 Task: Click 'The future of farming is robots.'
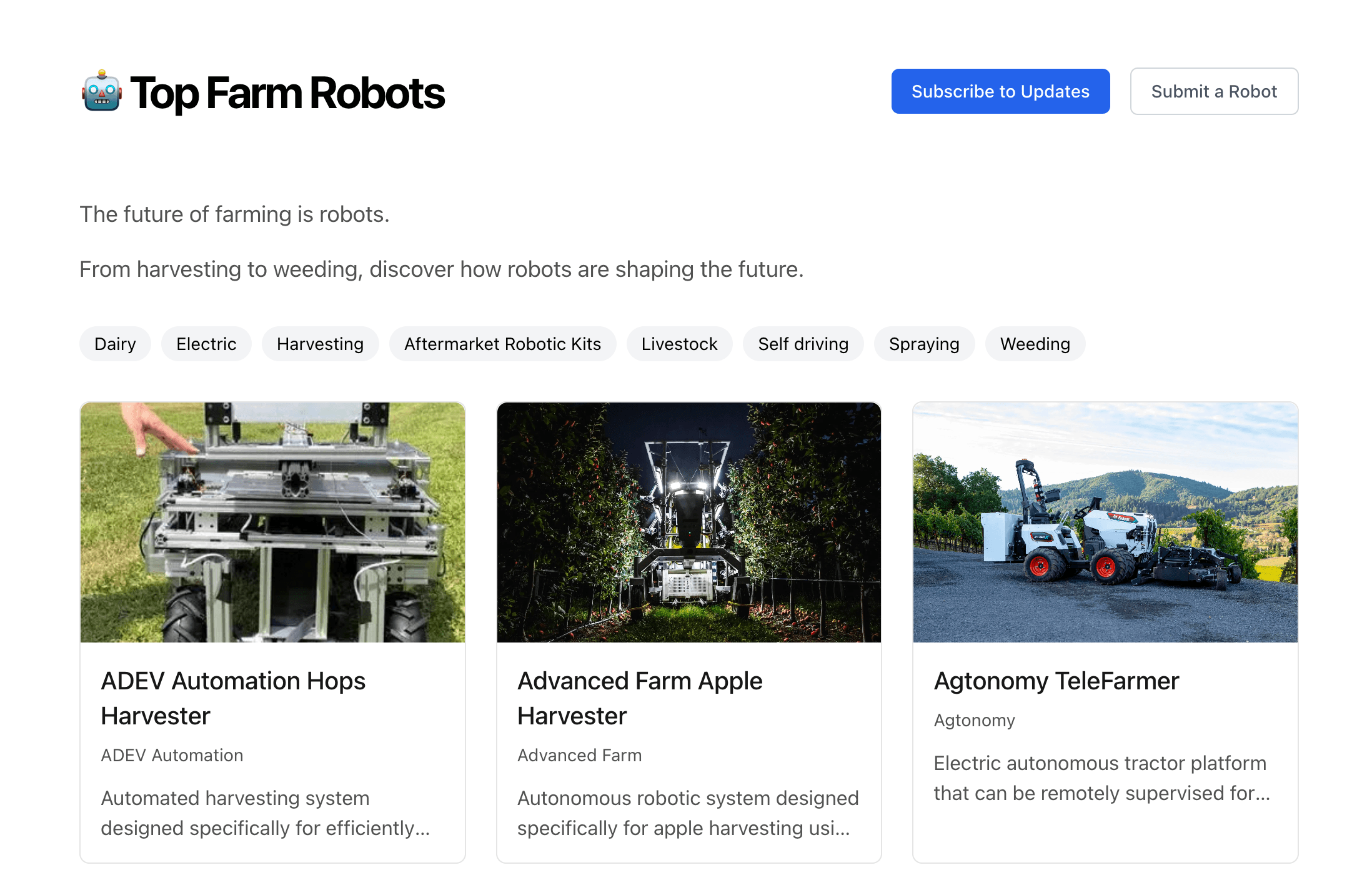[x=234, y=214]
